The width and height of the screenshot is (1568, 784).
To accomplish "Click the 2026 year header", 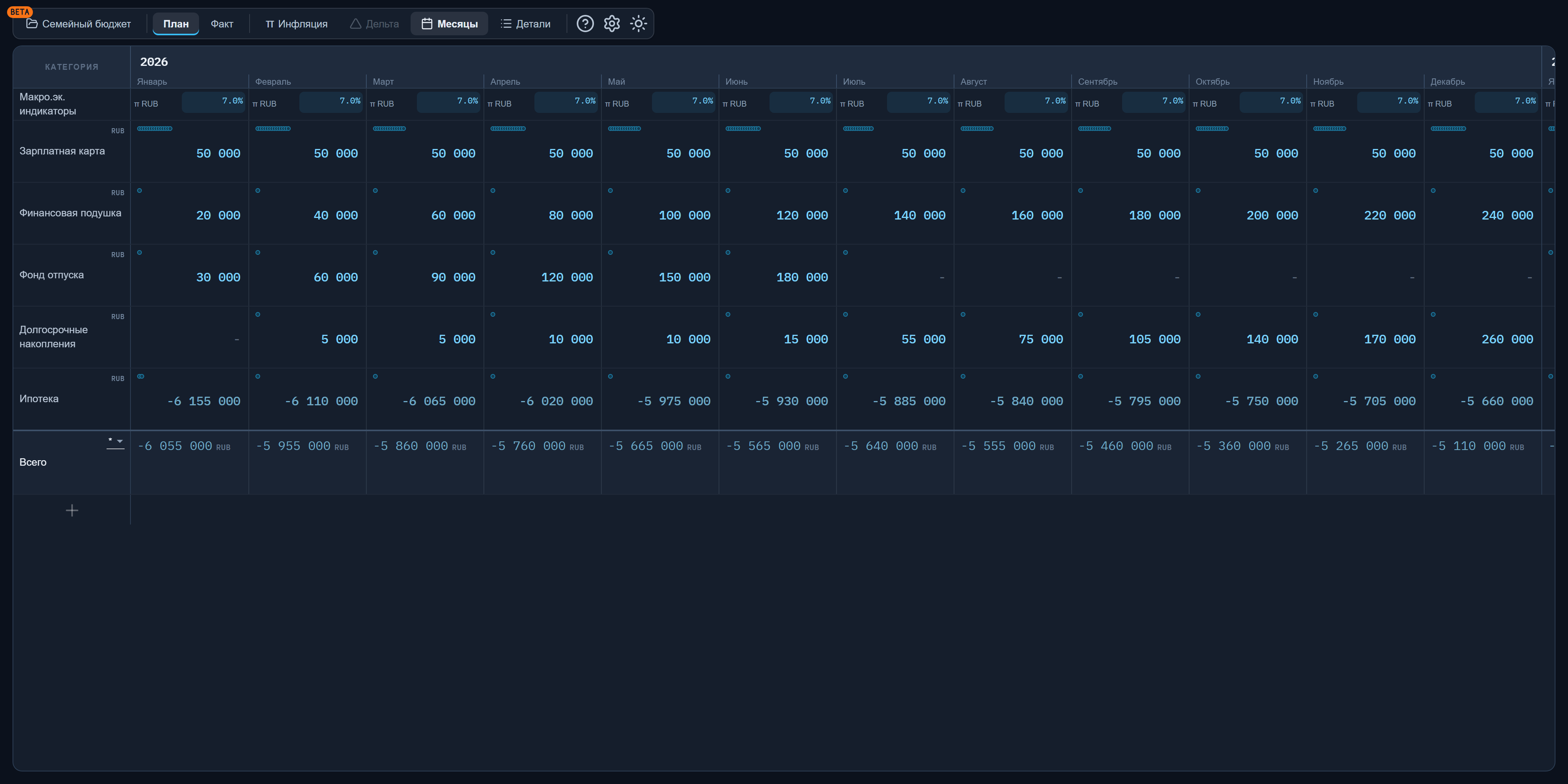I will click(x=154, y=62).
